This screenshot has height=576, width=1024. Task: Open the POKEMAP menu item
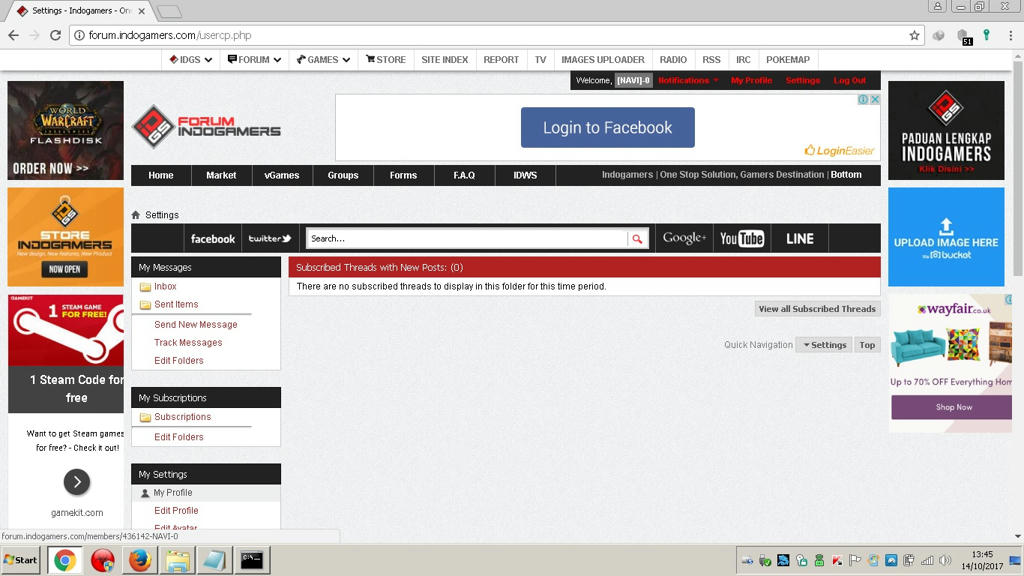[x=788, y=59]
